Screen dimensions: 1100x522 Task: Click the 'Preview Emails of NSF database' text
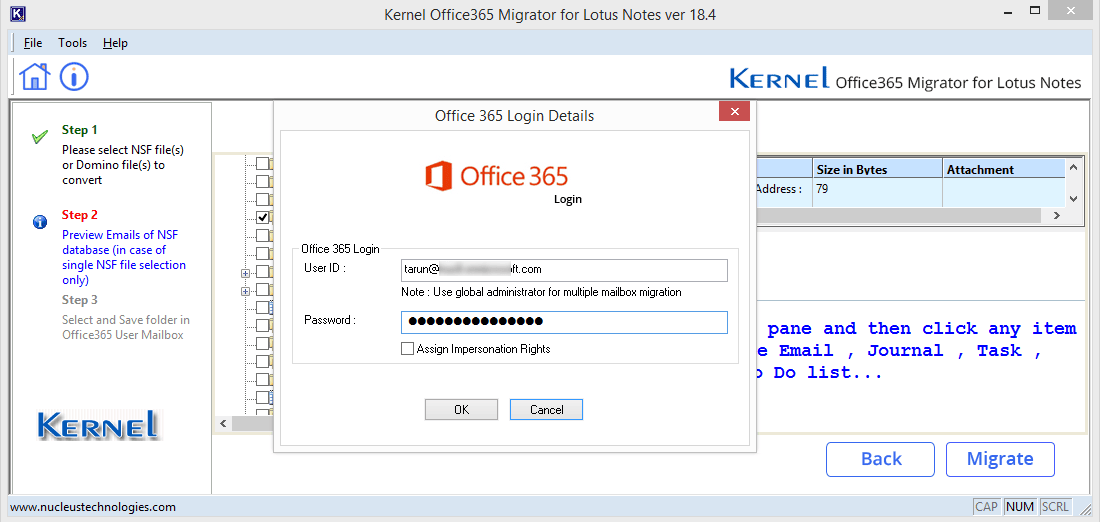pyautogui.click(x=124, y=257)
